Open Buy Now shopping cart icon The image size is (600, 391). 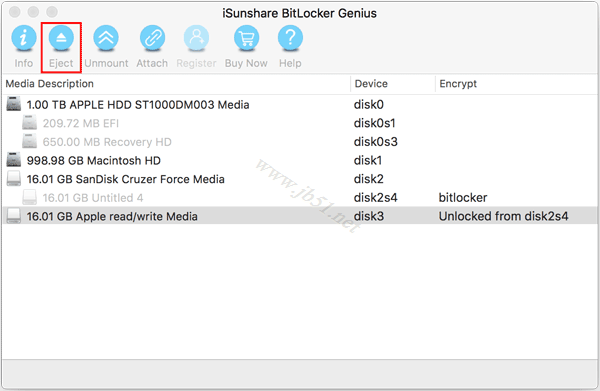click(x=246, y=38)
